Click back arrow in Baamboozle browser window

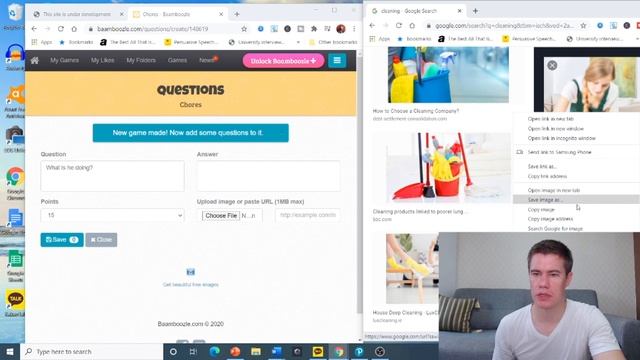point(34,29)
